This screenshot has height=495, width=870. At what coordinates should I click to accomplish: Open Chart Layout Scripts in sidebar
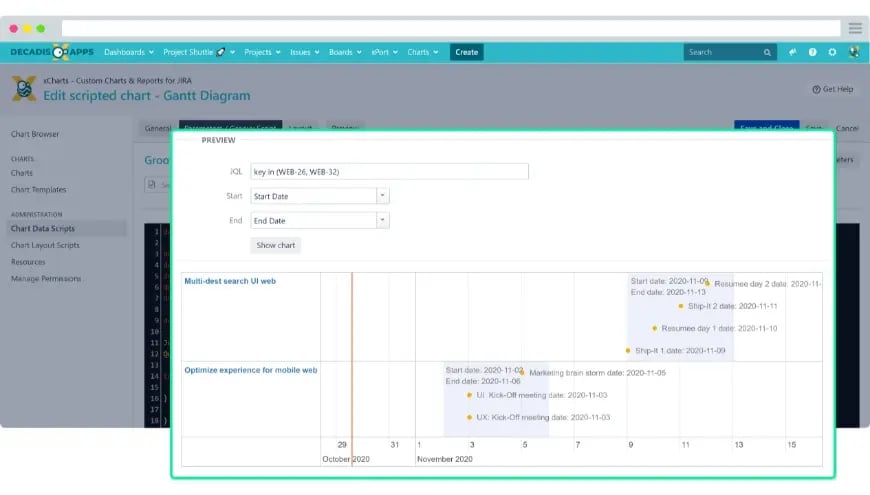pyautogui.click(x=45, y=245)
